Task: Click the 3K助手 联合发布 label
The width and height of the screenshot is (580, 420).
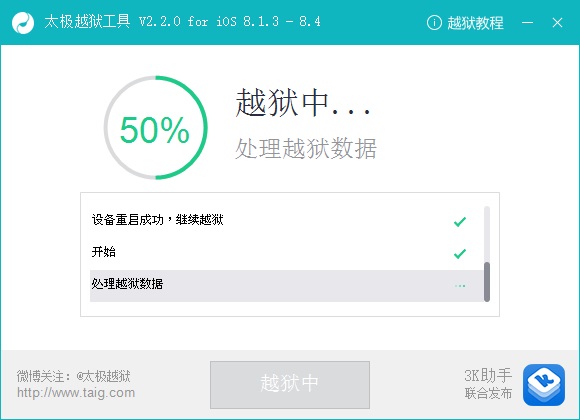Action: (x=488, y=384)
